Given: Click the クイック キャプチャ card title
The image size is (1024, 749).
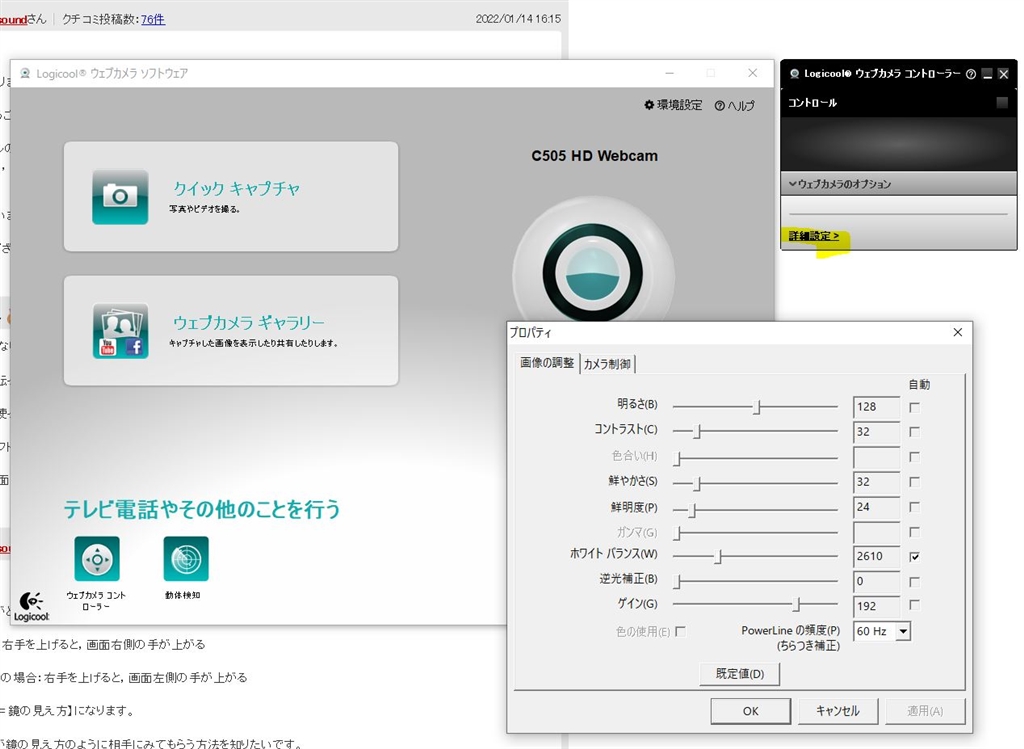Looking at the screenshot, I should pyautogui.click(x=236, y=189).
